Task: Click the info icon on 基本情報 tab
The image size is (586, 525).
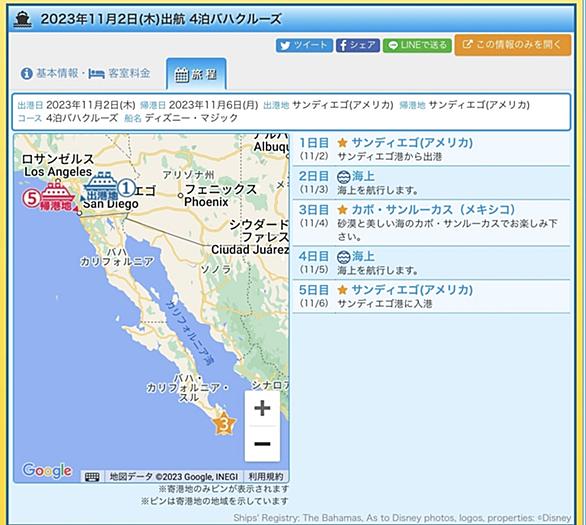Action: click(26, 74)
